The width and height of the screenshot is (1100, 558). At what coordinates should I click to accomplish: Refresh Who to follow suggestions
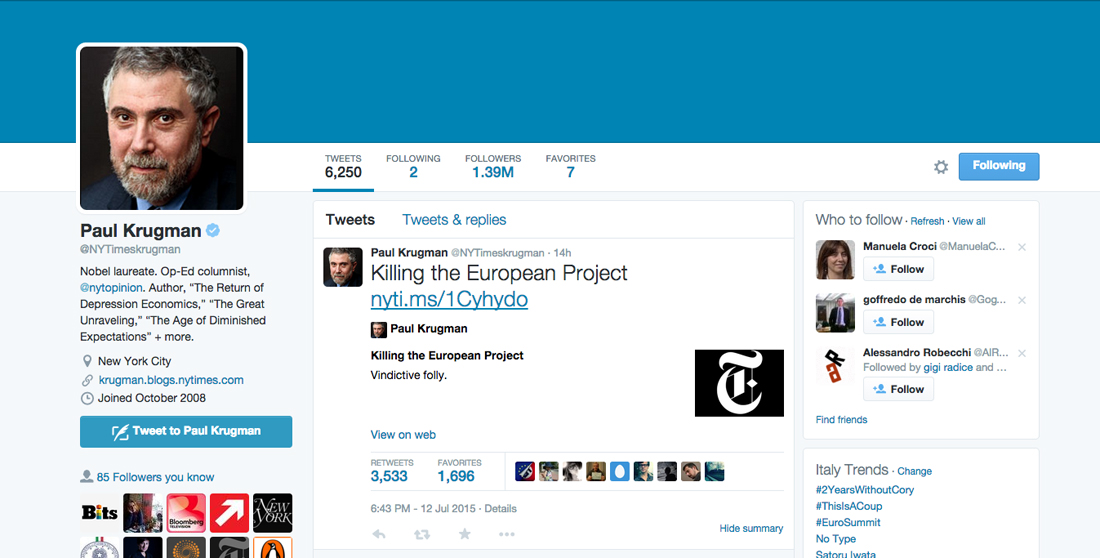(x=927, y=221)
